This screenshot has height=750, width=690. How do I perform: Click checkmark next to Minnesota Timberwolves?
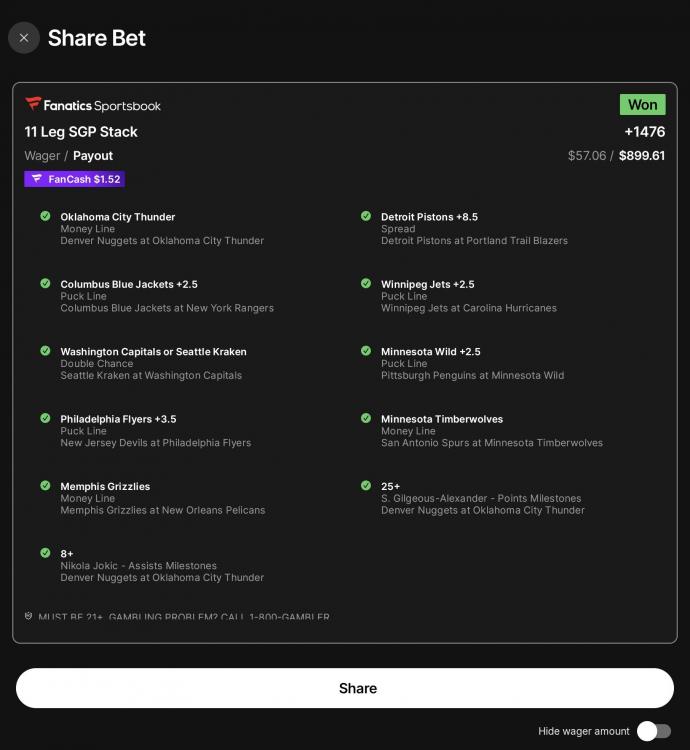[366, 418]
